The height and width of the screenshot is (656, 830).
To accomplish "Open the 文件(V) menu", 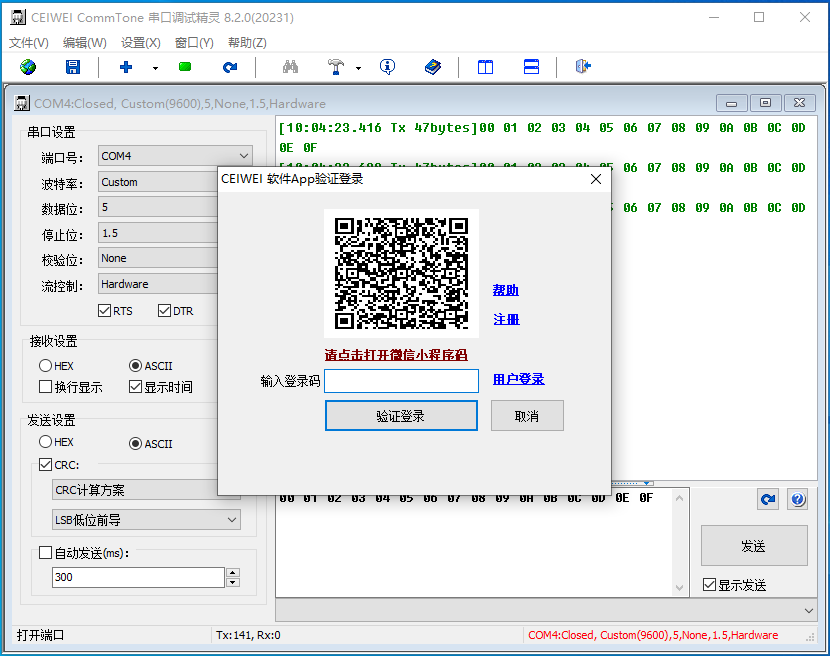I will click(x=29, y=43).
